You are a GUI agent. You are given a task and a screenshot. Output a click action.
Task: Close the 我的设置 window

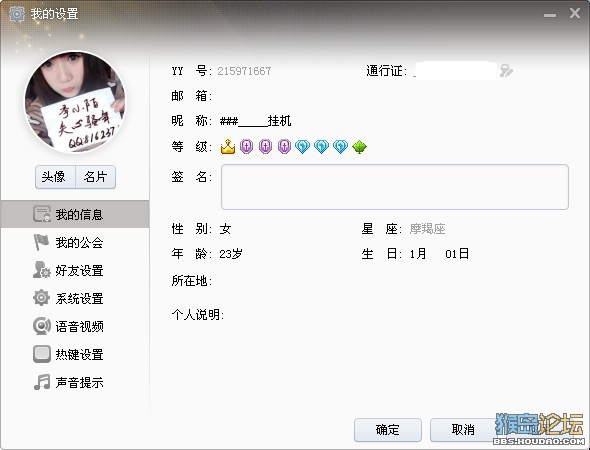pos(575,14)
